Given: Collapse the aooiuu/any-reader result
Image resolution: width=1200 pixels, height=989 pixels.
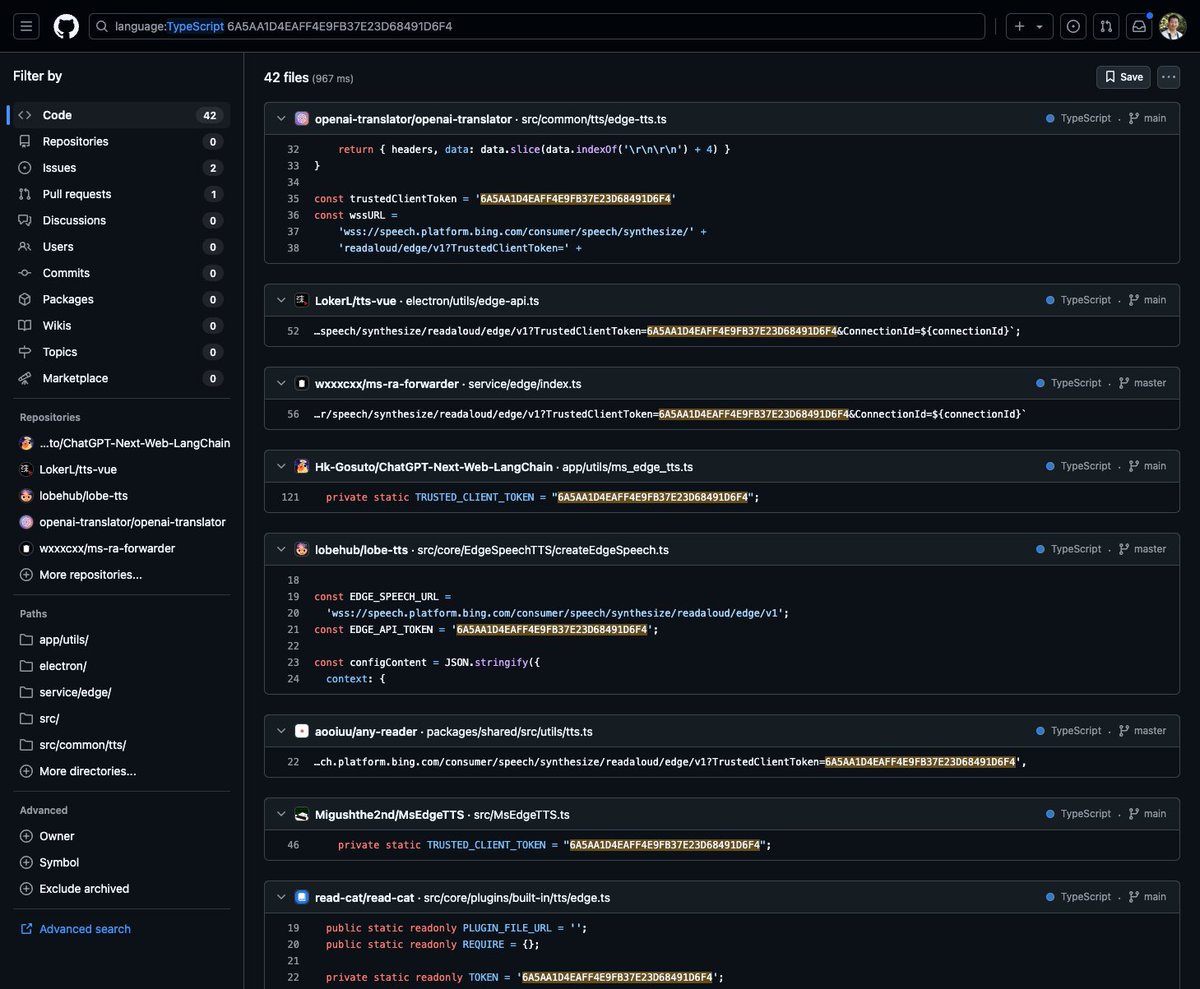Looking at the screenshot, I should [x=281, y=731].
